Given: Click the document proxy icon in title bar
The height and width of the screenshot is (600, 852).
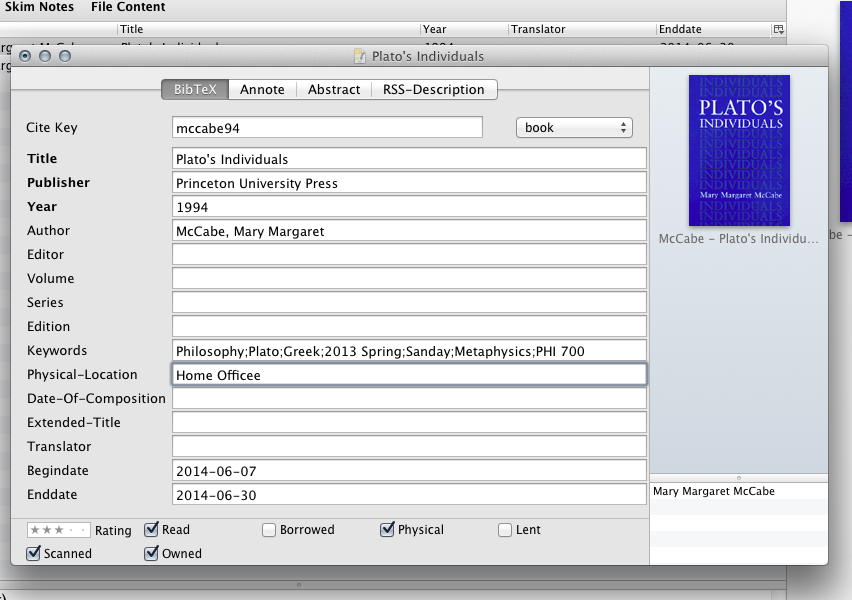Looking at the screenshot, I should click(360, 57).
